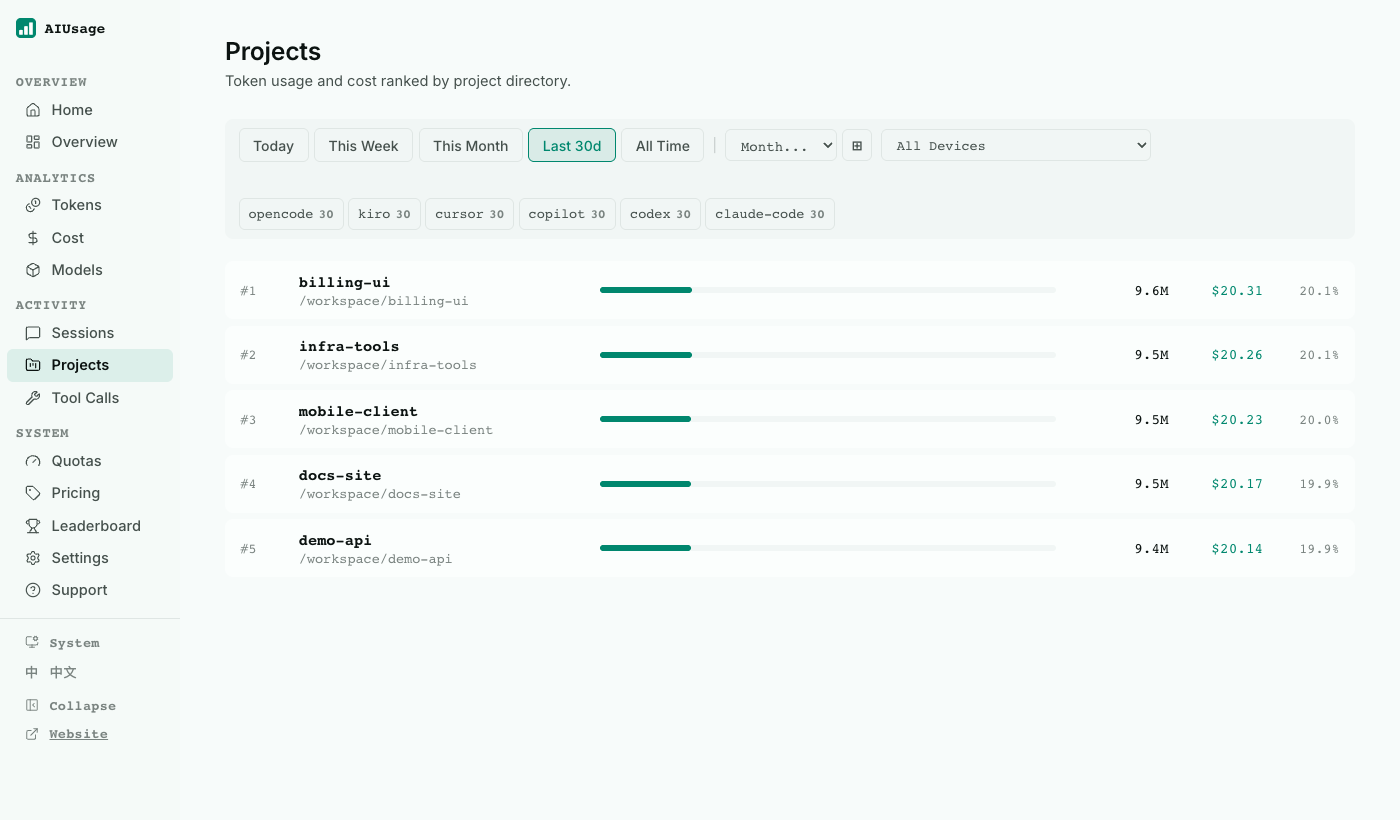1400x820 pixels.
Task: Toggle the opencode source filter chip
Action: [x=291, y=214]
